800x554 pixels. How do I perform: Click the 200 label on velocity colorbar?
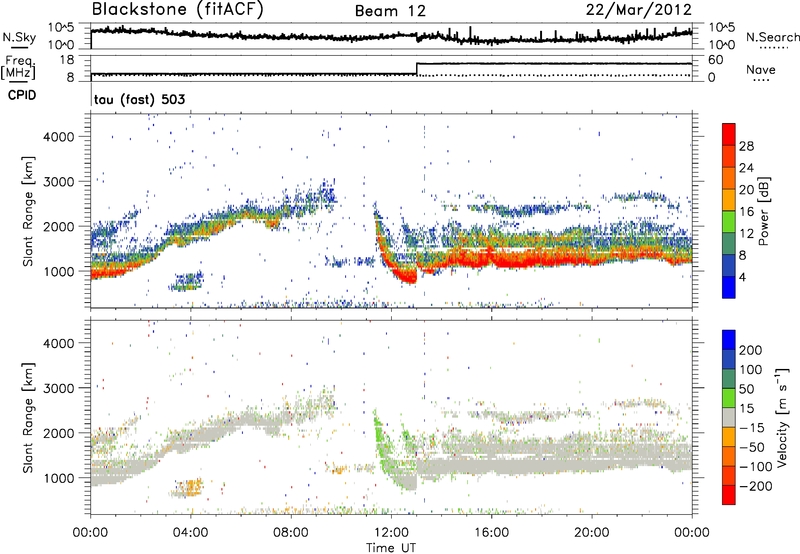751,350
